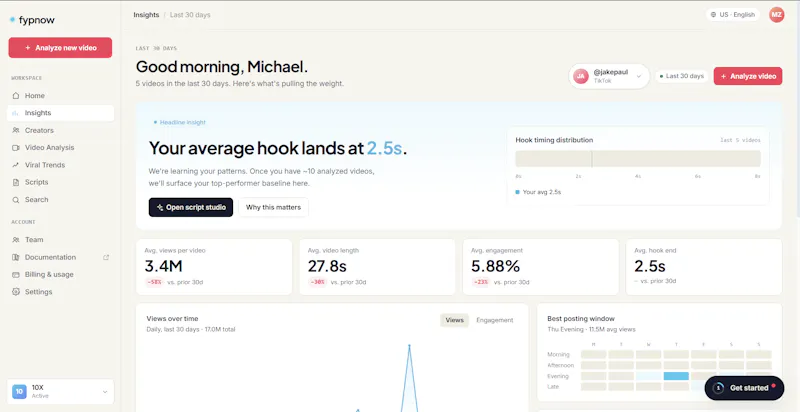This screenshot has width=800, height=412.
Task: Click the Scripts document icon
Action: coord(16,183)
